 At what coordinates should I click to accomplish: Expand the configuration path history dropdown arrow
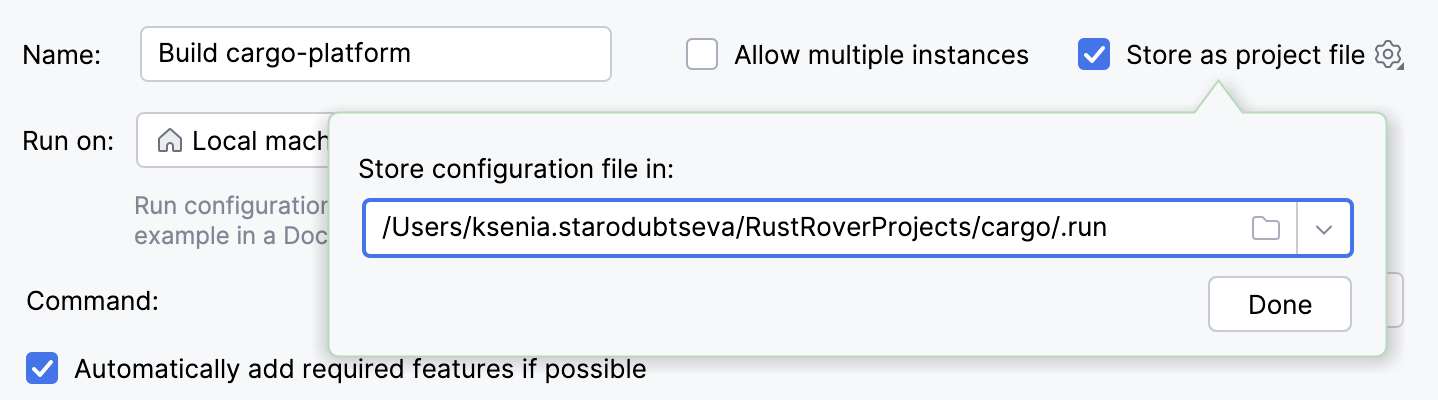pos(1324,228)
